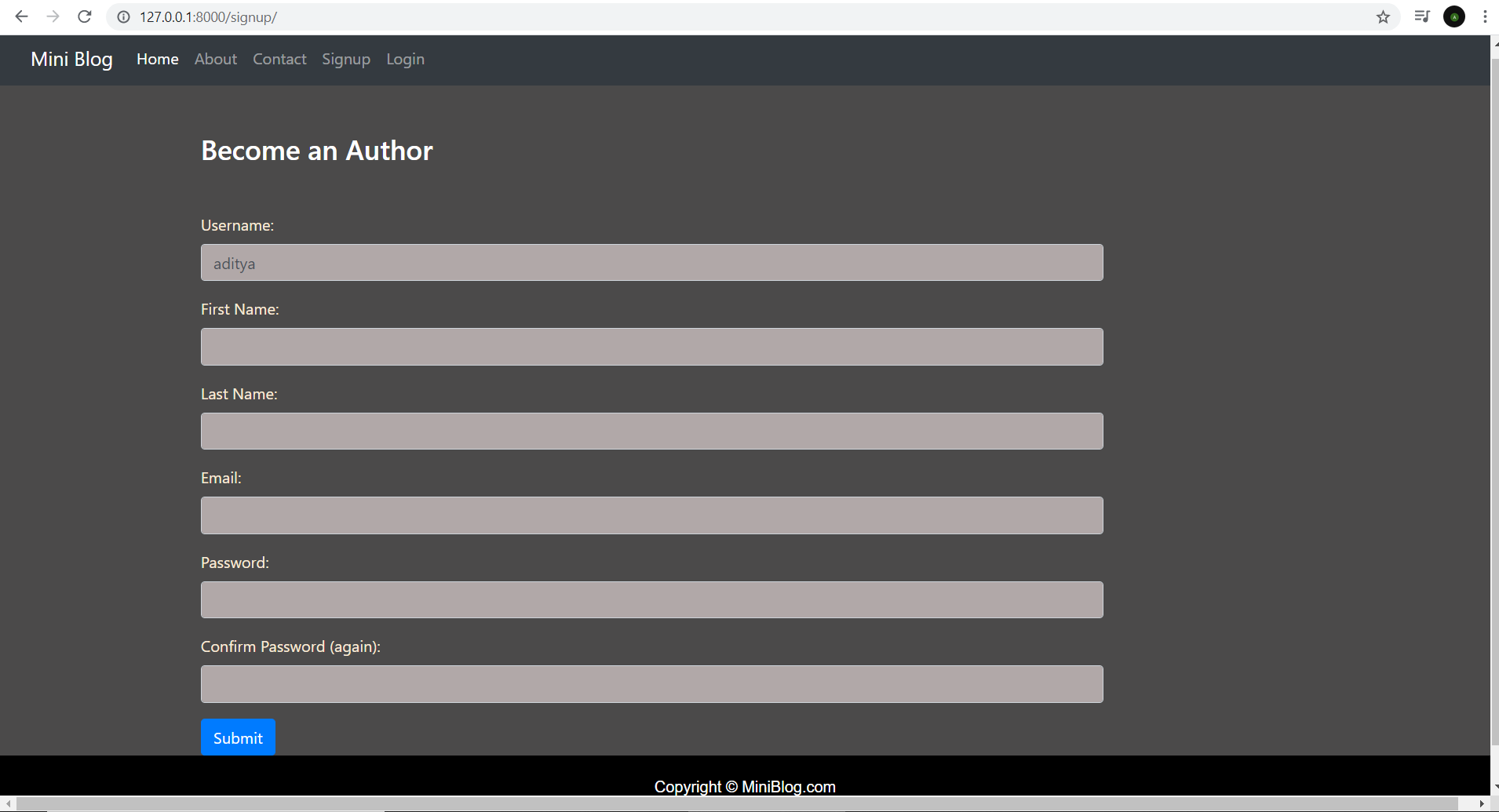Image resolution: width=1499 pixels, height=812 pixels.
Task: Click the horizontal scrollbar at bottom
Action: (x=738, y=804)
